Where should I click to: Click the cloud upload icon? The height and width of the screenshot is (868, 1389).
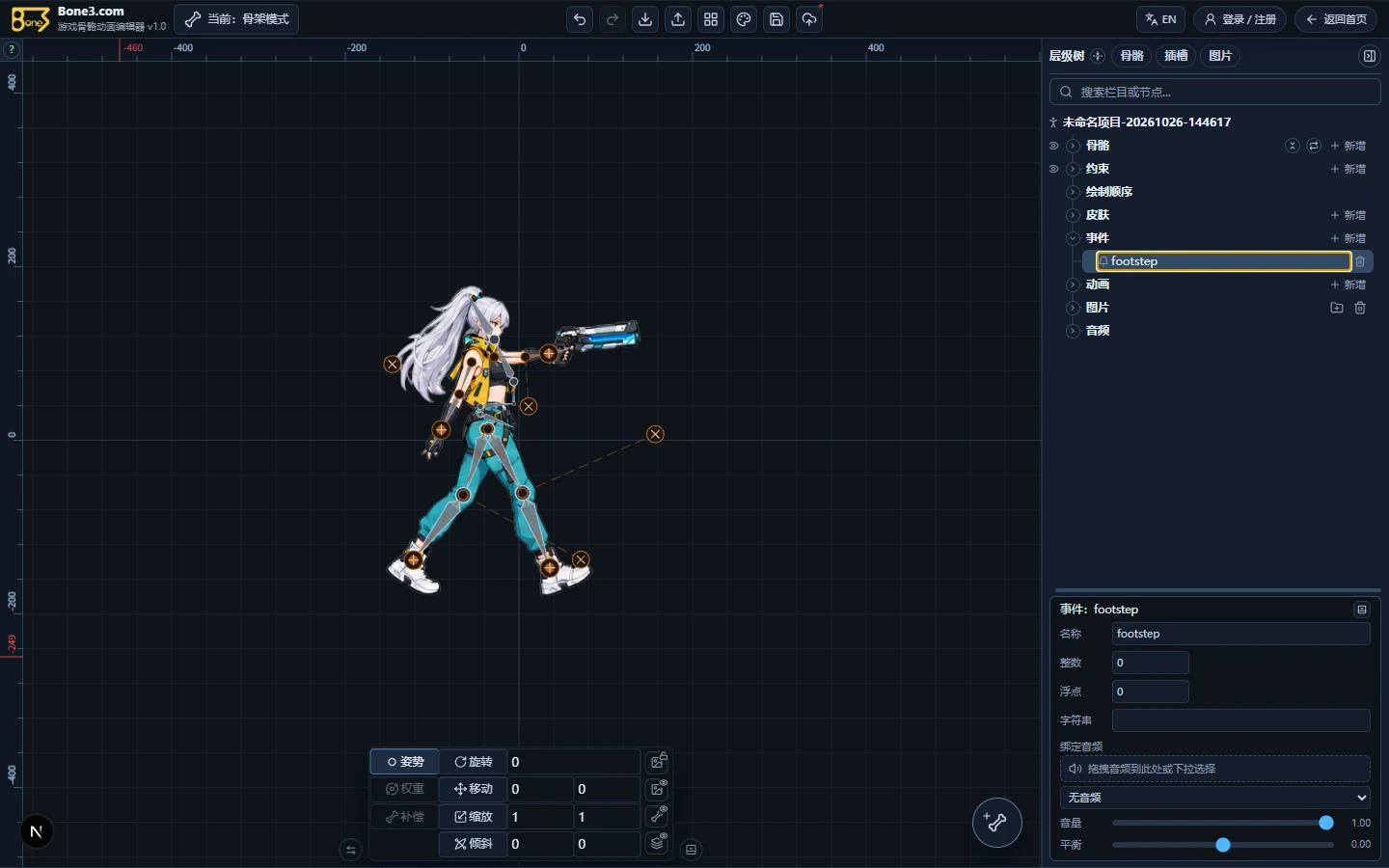click(x=809, y=19)
